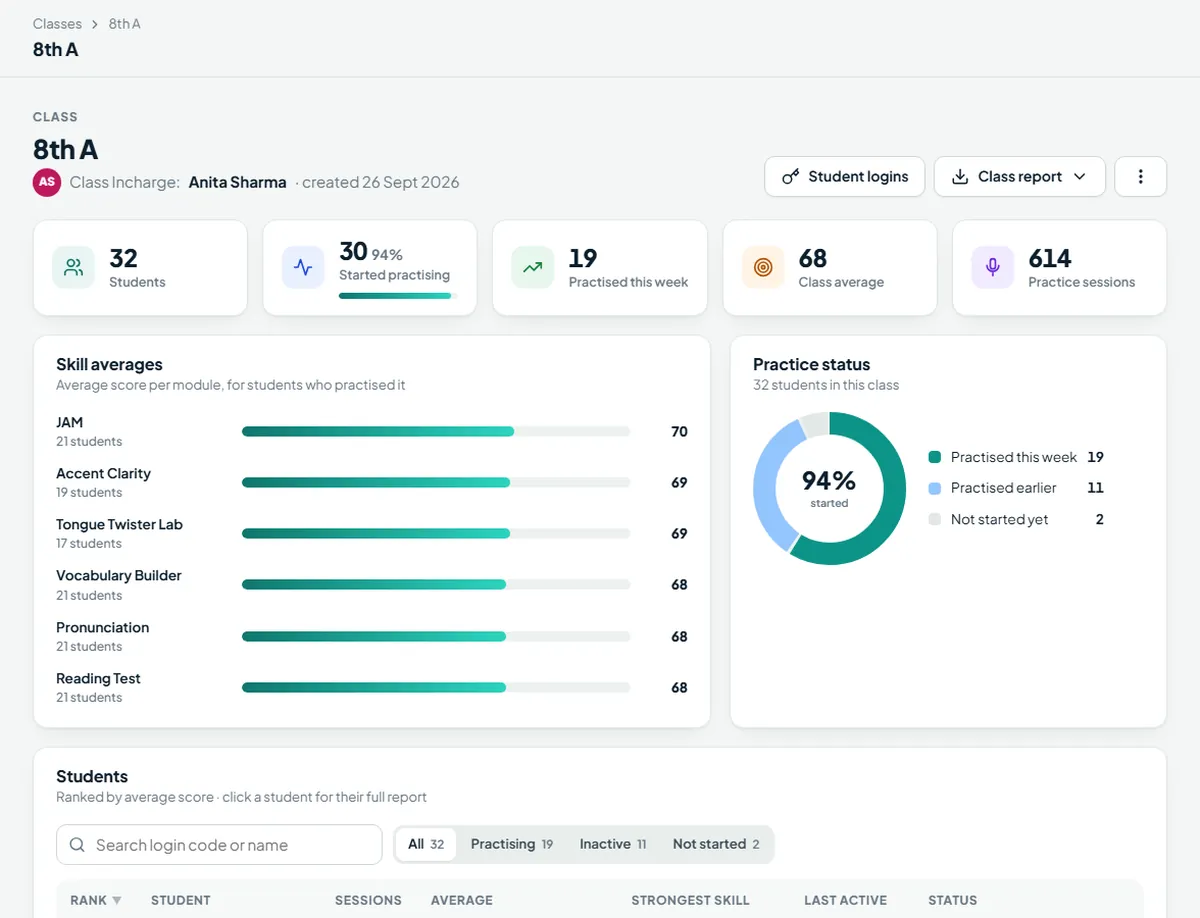Click the 68 Class average value
Screen dimensions: 1200x918
[813, 259]
